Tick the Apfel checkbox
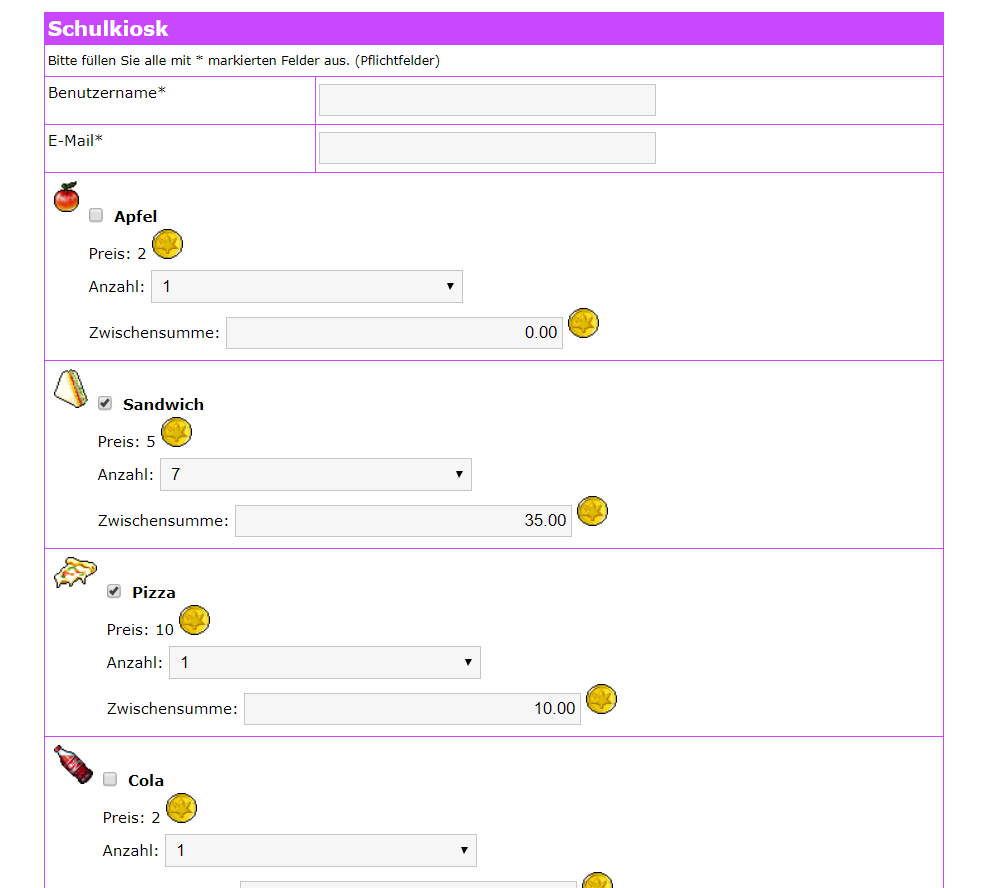The height and width of the screenshot is (888, 984). point(96,215)
